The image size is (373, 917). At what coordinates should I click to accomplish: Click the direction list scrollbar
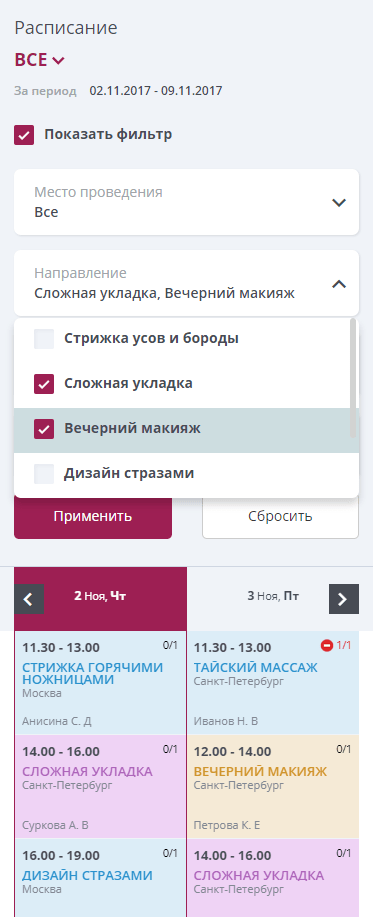[353, 378]
